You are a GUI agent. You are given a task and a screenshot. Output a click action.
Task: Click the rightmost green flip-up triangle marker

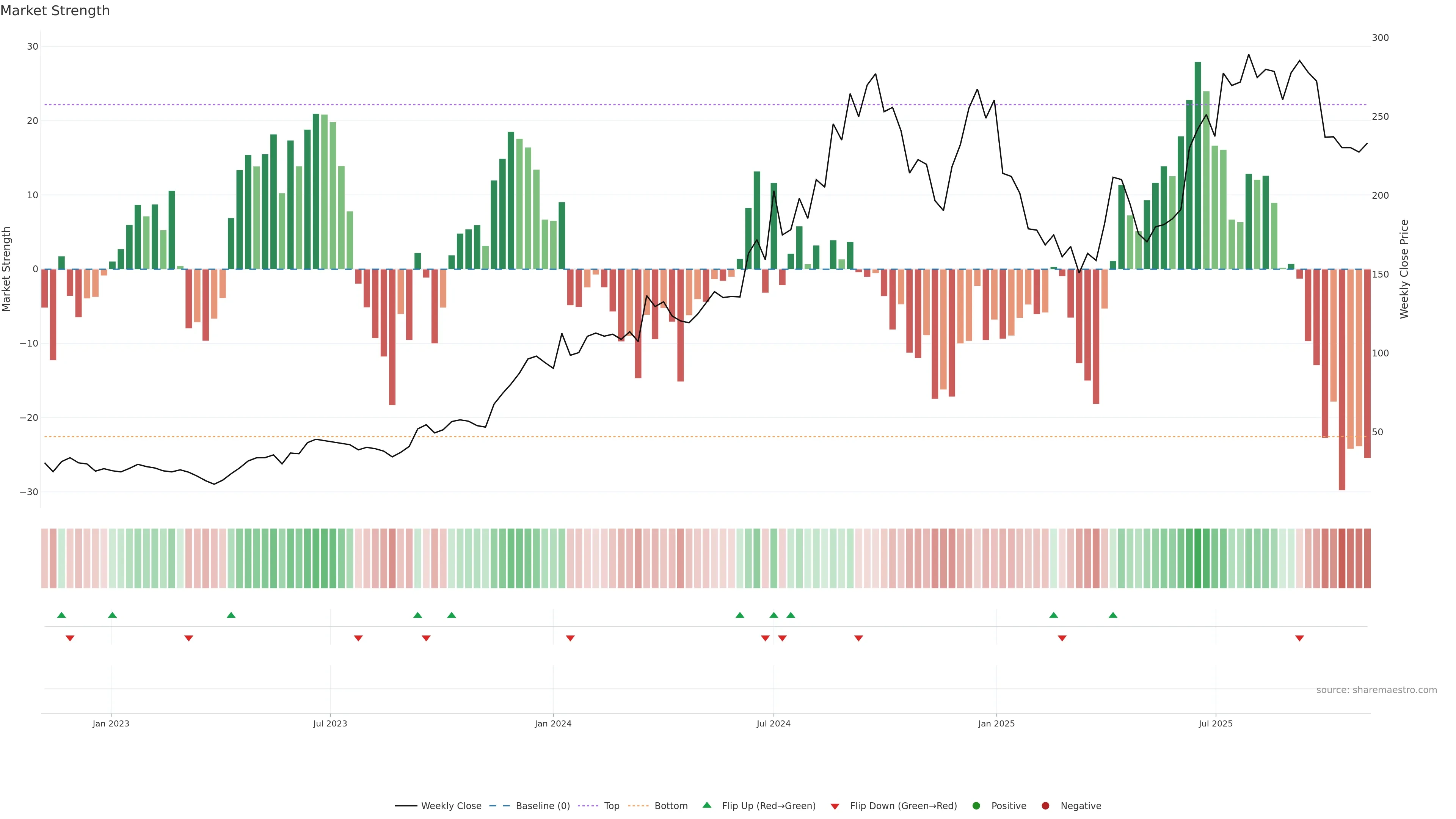click(x=1113, y=615)
